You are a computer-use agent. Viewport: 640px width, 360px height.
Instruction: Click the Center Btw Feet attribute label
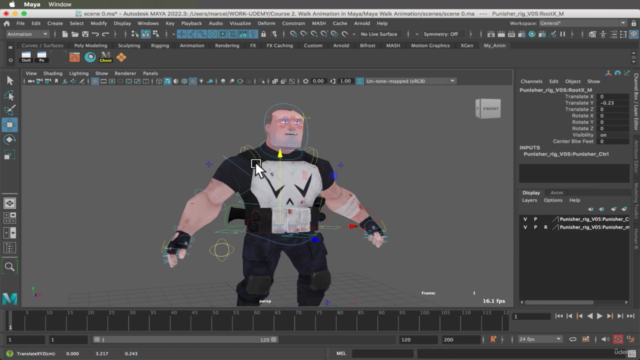(573, 141)
